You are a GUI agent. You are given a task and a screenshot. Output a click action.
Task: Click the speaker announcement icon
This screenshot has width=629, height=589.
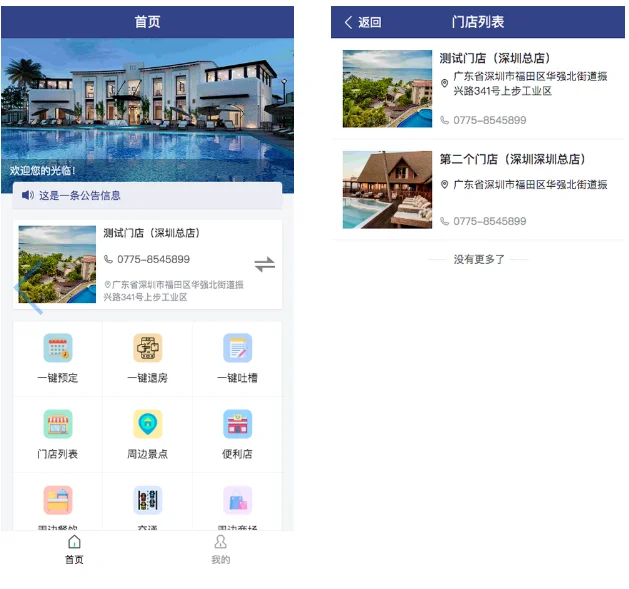28,195
